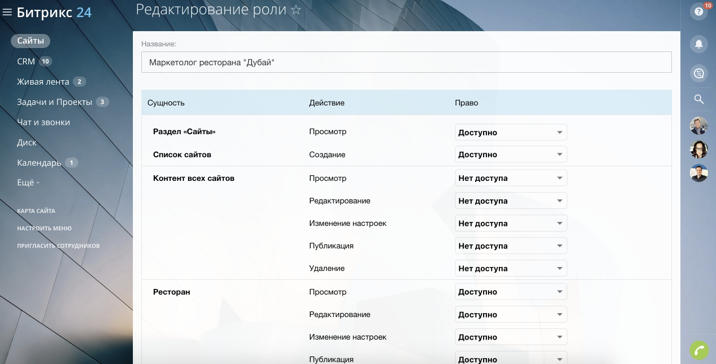This screenshot has height=364, width=716.
Task: Click the Право column header
Action: (466, 103)
